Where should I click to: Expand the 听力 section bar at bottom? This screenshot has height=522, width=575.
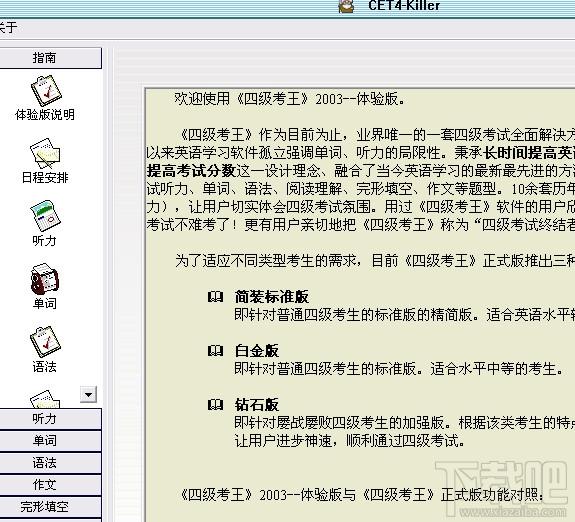(51, 419)
